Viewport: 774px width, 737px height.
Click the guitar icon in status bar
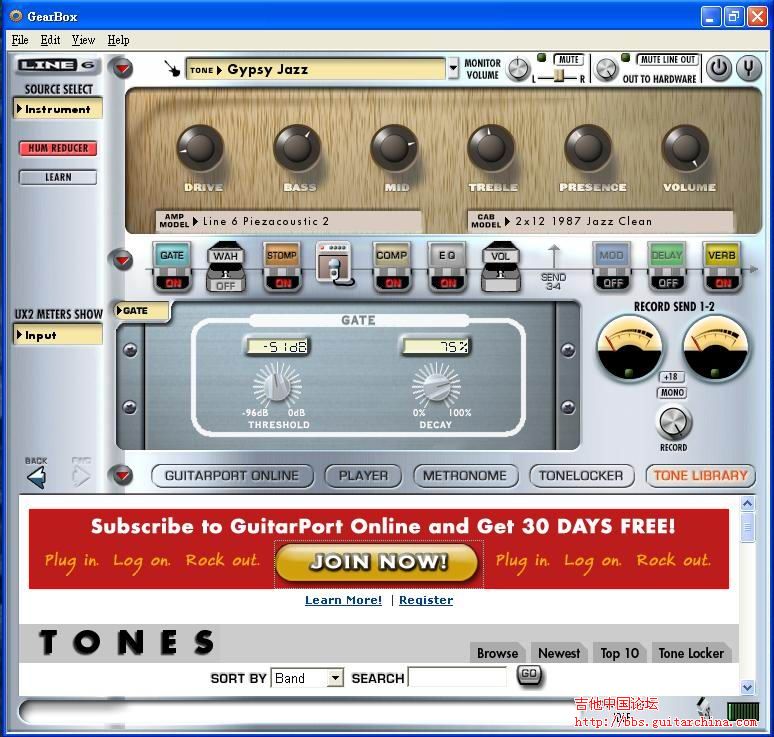click(704, 709)
